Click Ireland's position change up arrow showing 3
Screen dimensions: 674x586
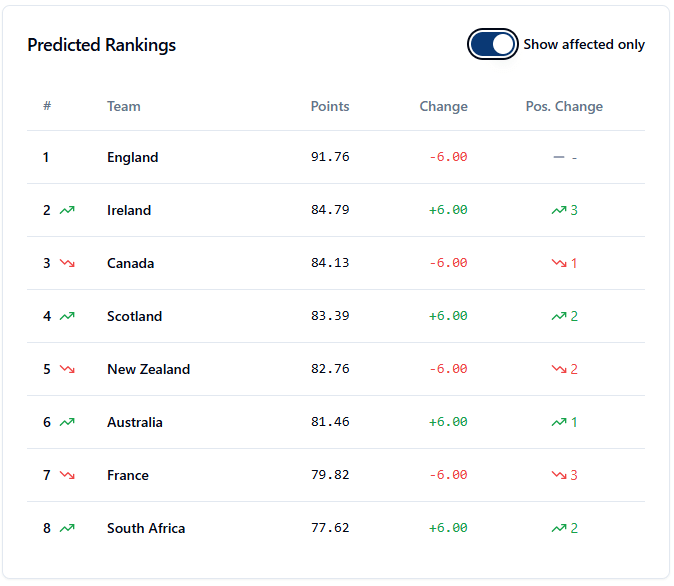pyautogui.click(x=558, y=210)
